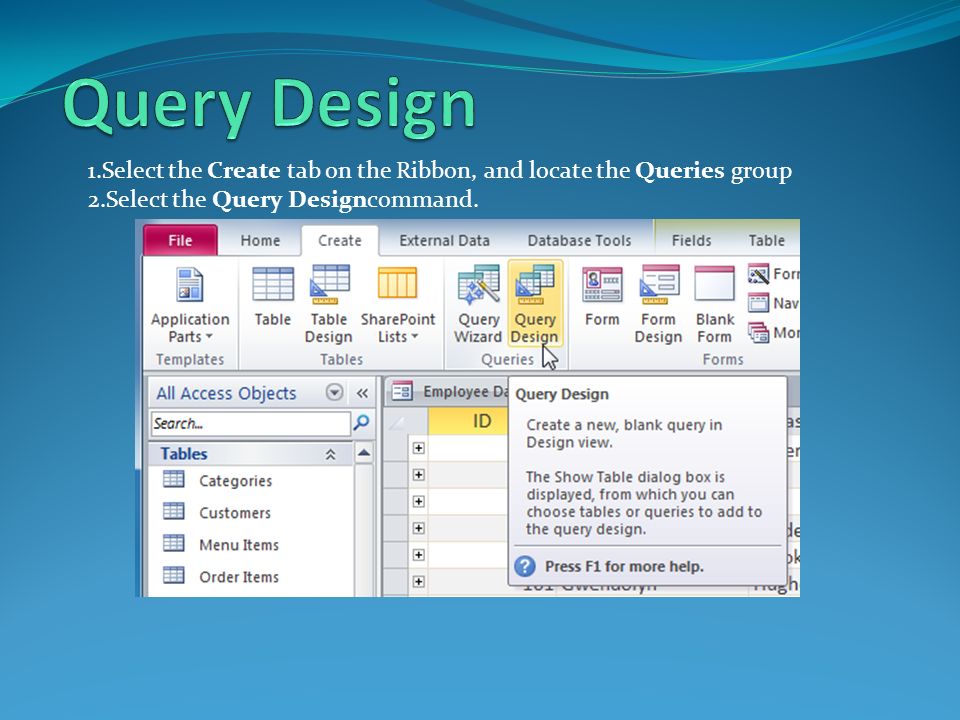
Task: Click the search magnifier icon
Action: [x=361, y=422]
